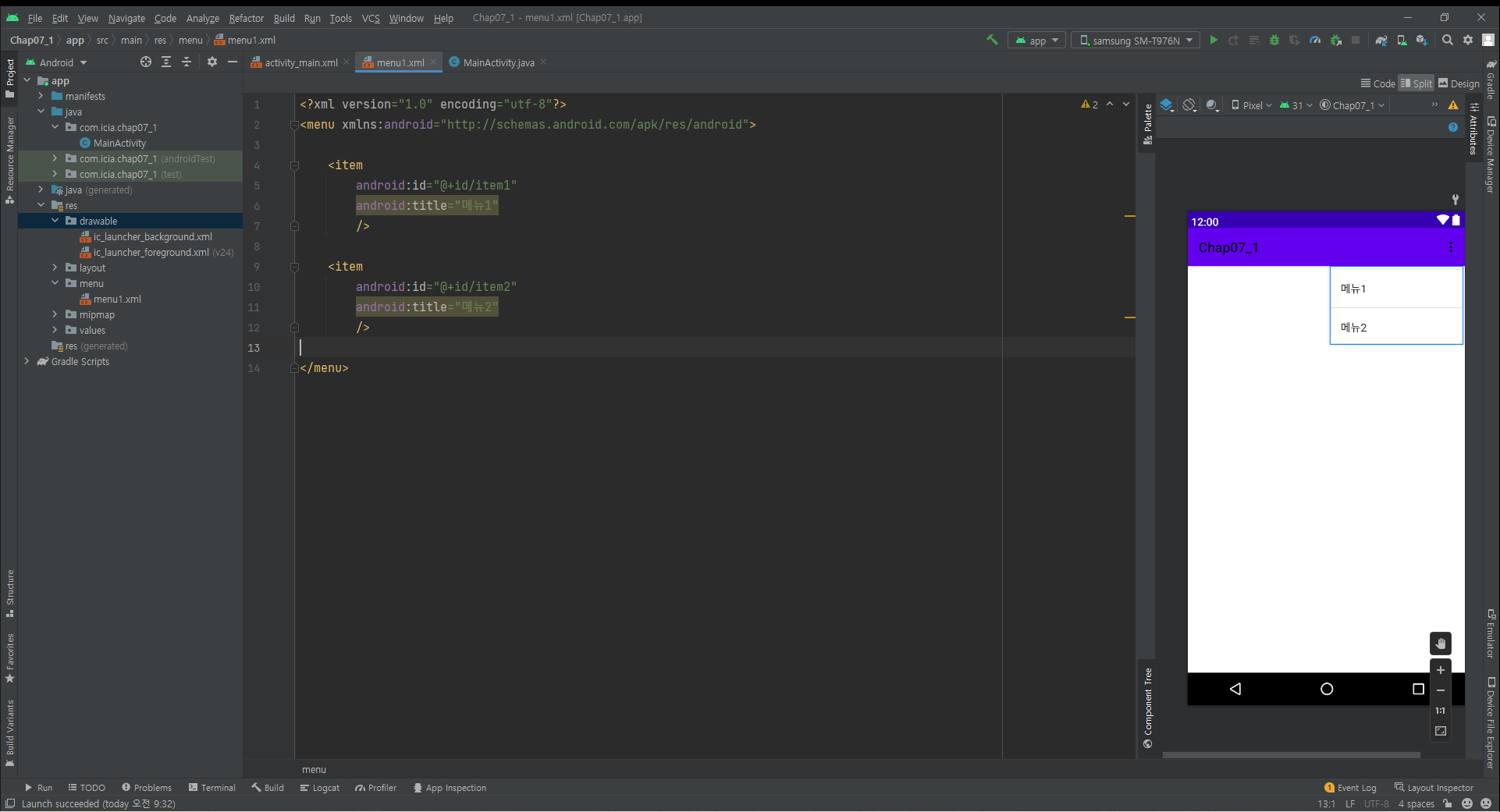The image size is (1500, 812).
Task: Go to next highlighted error arrow
Action: [1126, 104]
